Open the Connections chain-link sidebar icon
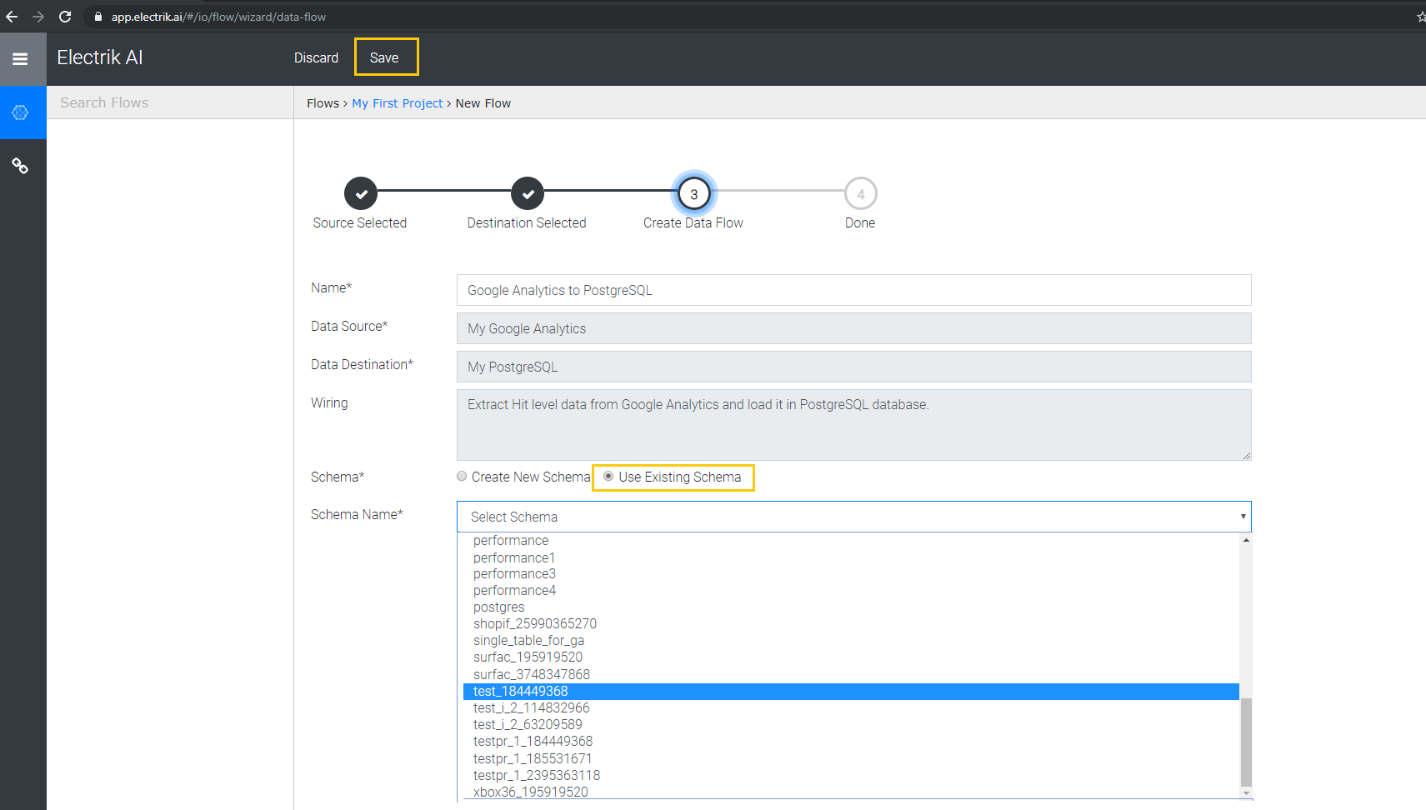This screenshot has height=810, width=1426. pos(21,165)
